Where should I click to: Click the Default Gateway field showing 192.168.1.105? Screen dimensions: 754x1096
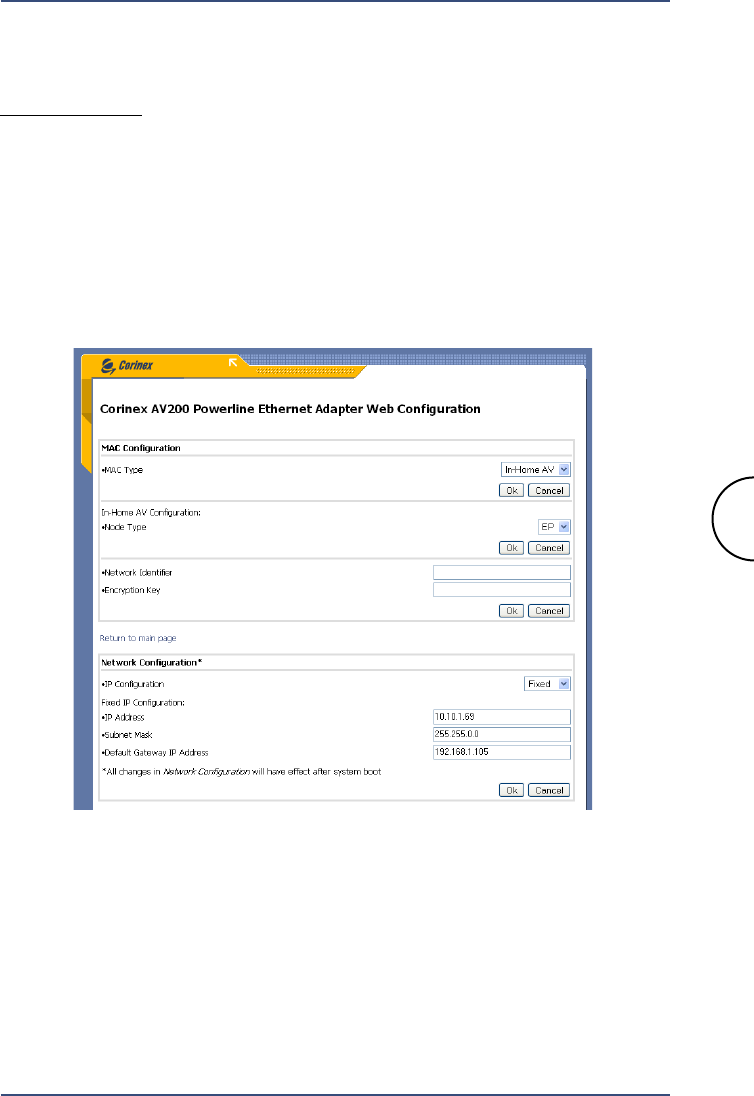click(502, 752)
